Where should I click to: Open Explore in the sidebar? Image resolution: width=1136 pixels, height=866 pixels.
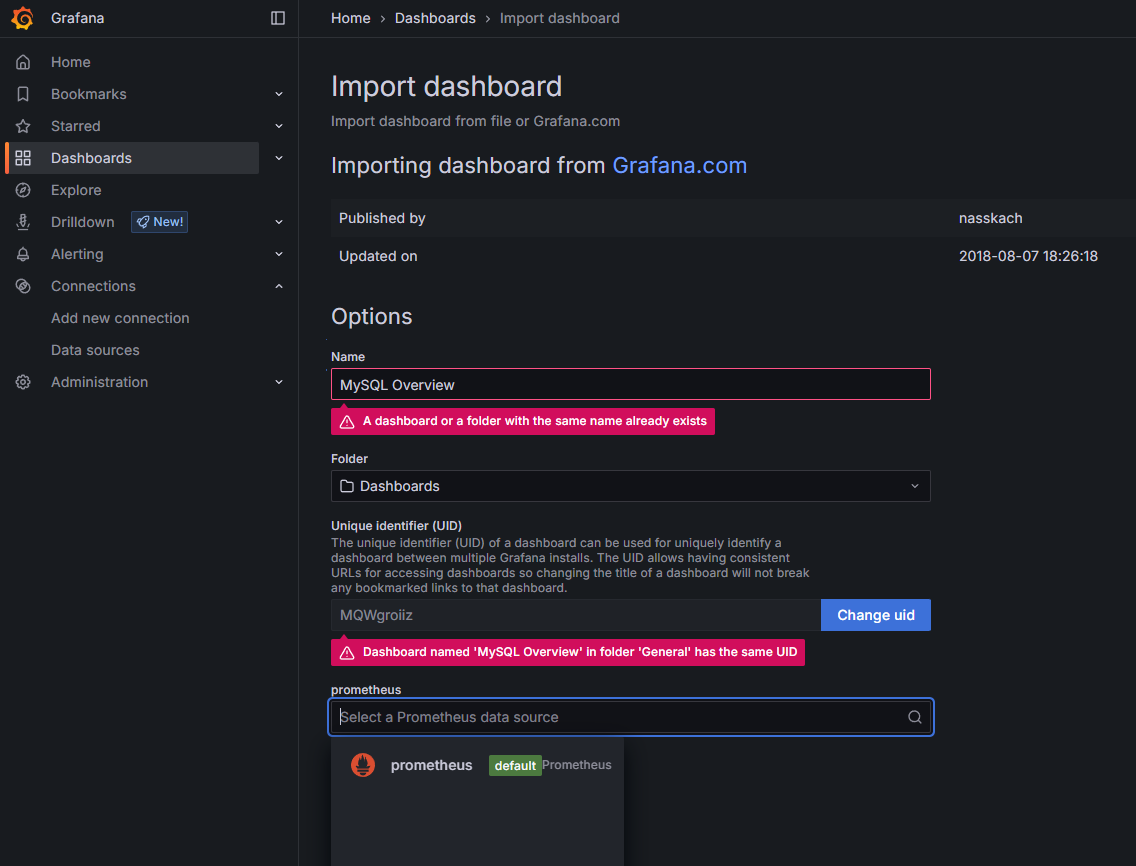pyautogui.click(x=76, y=190)
